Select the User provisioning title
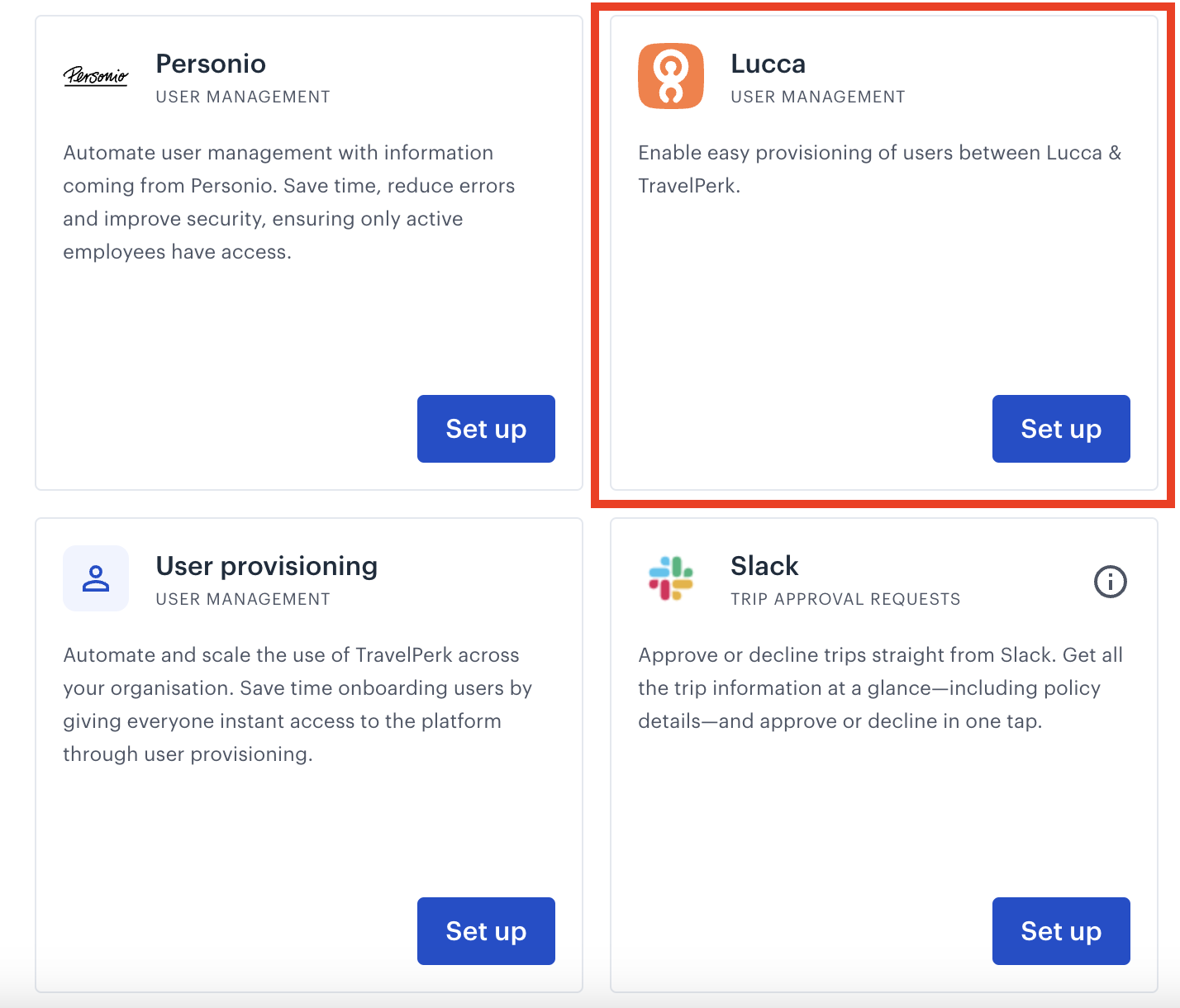The height and width of the screenshot is (1008, 1180). coord(266,566)
